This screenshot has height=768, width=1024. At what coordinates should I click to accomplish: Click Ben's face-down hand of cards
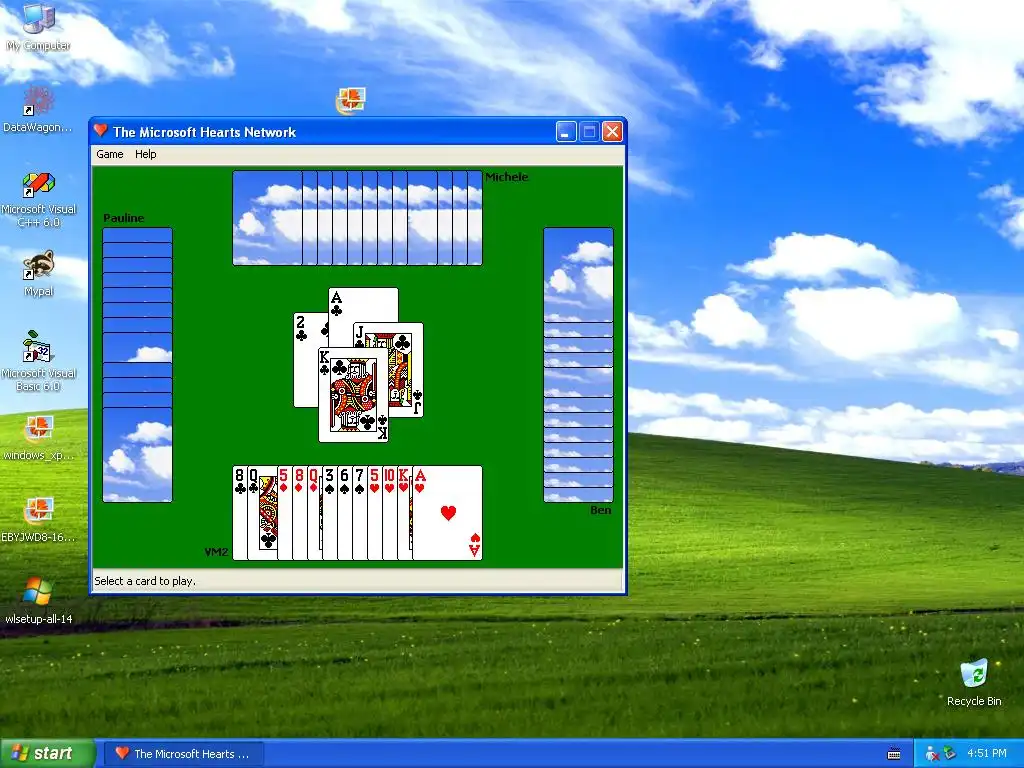[x=578, y=364]
